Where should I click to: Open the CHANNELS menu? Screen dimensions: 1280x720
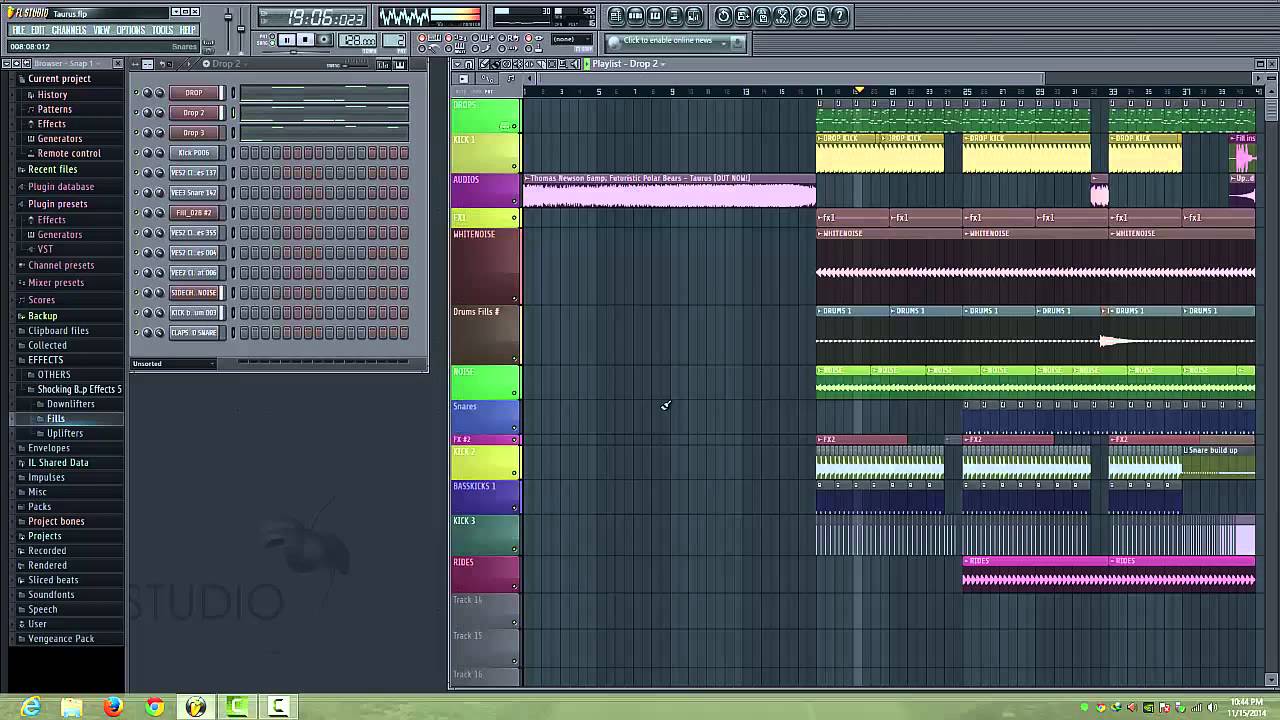69,30
